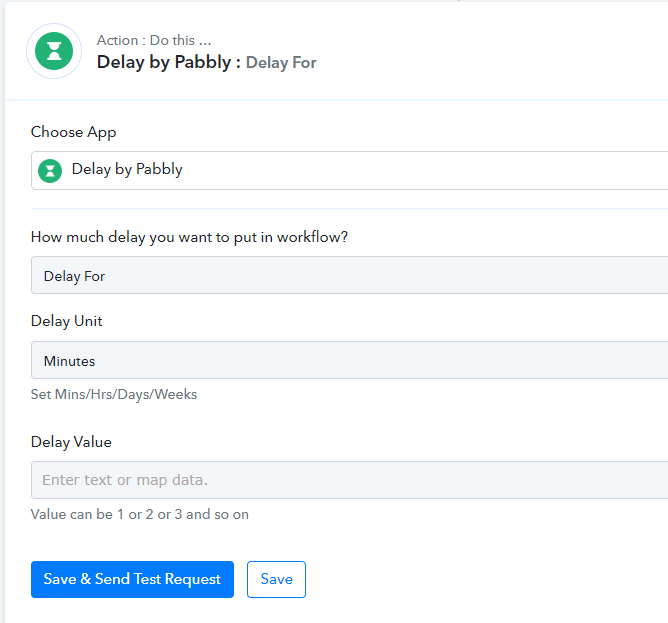
Task: Click the Choose App label
Action: (73, 132)
